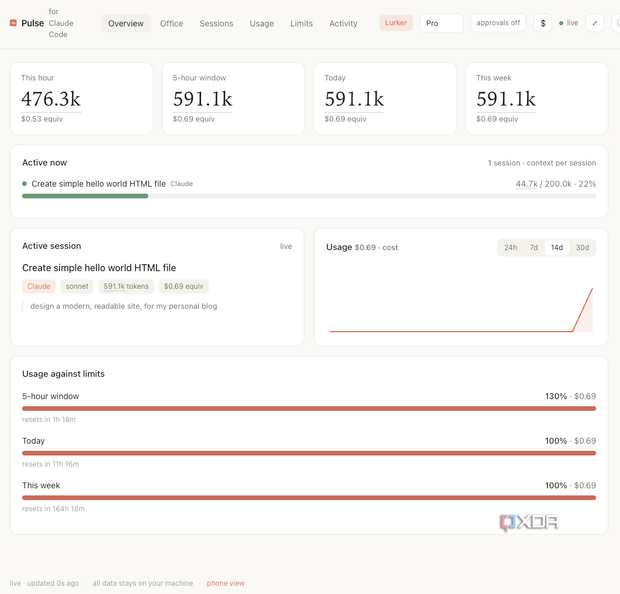Click the This hour token card
Image resolution: width=620 pixels, height=594 pixels.
pos(81,98)
